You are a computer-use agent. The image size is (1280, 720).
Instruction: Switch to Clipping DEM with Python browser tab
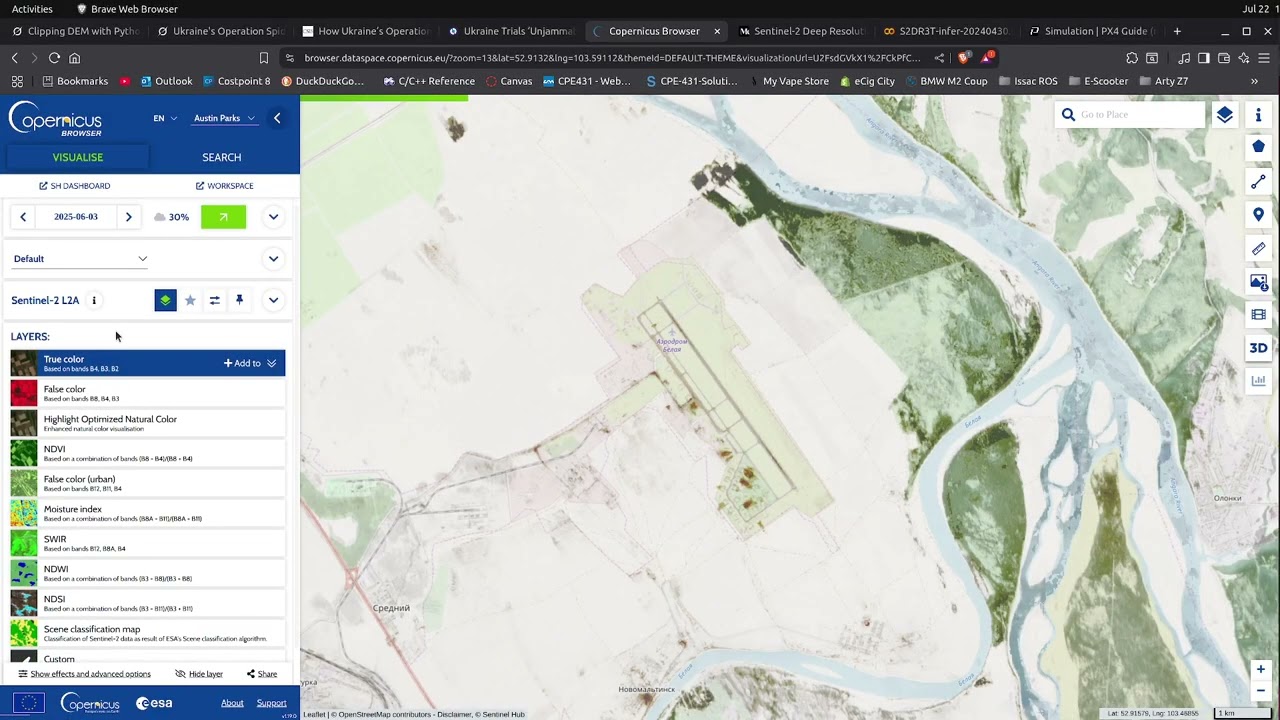77,31
